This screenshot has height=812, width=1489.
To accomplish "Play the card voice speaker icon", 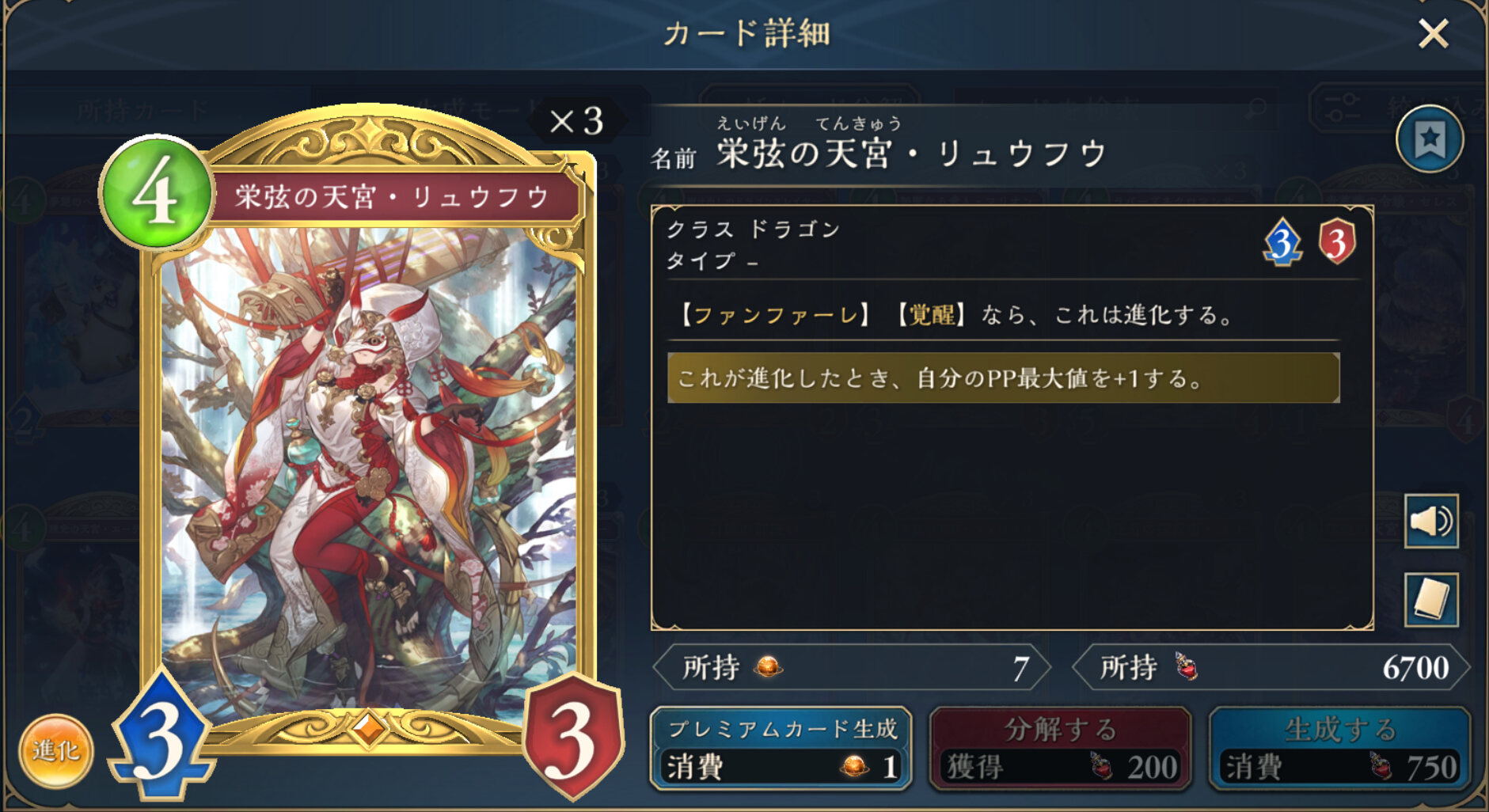I will tap(1431, 522).
